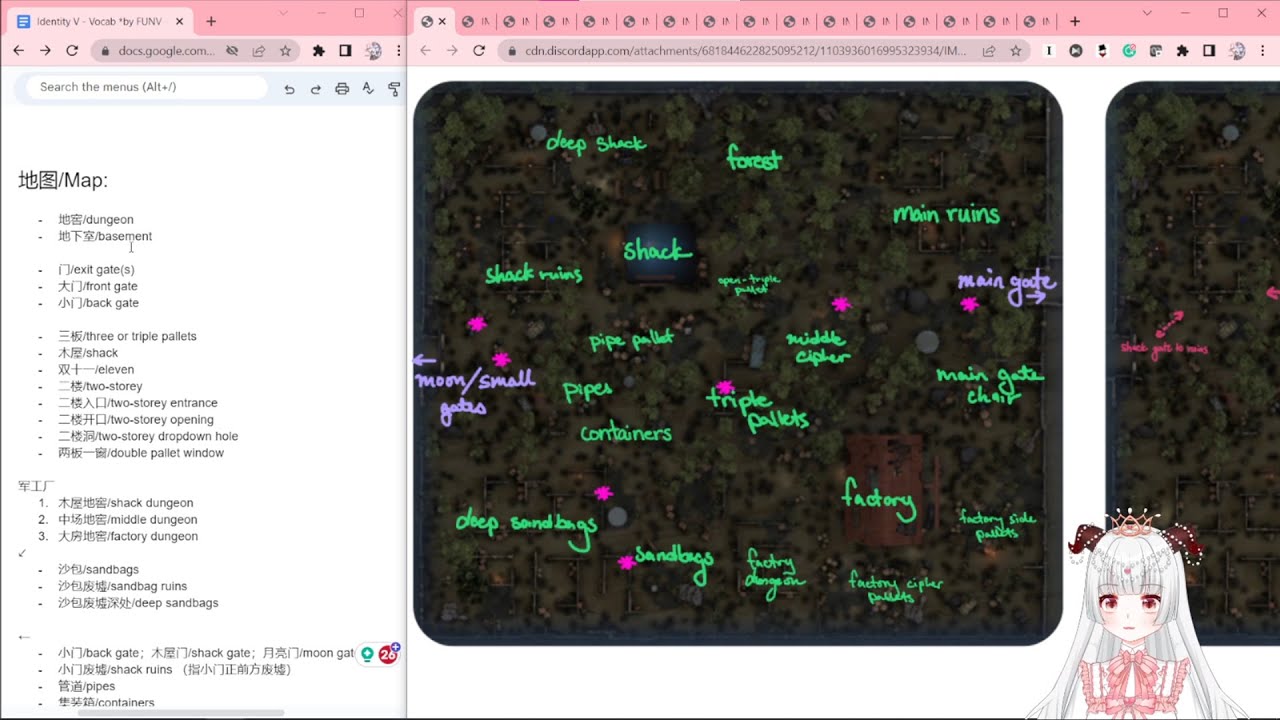Screen dimensions: 1280x720
Task: Bookmark the Google Docs page with star
Action: [x=285, y=50]
